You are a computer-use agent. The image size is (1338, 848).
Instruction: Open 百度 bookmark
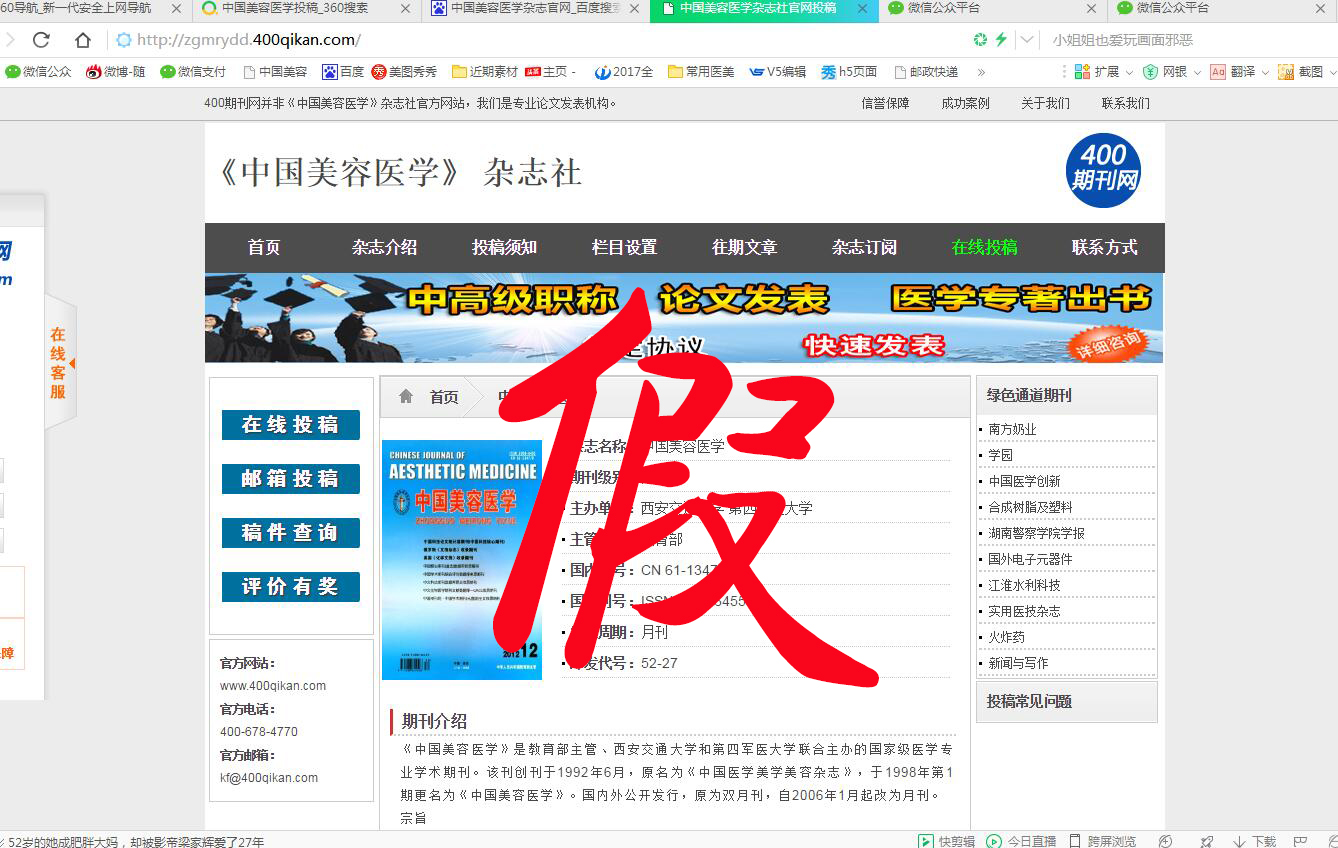point(343,72)
